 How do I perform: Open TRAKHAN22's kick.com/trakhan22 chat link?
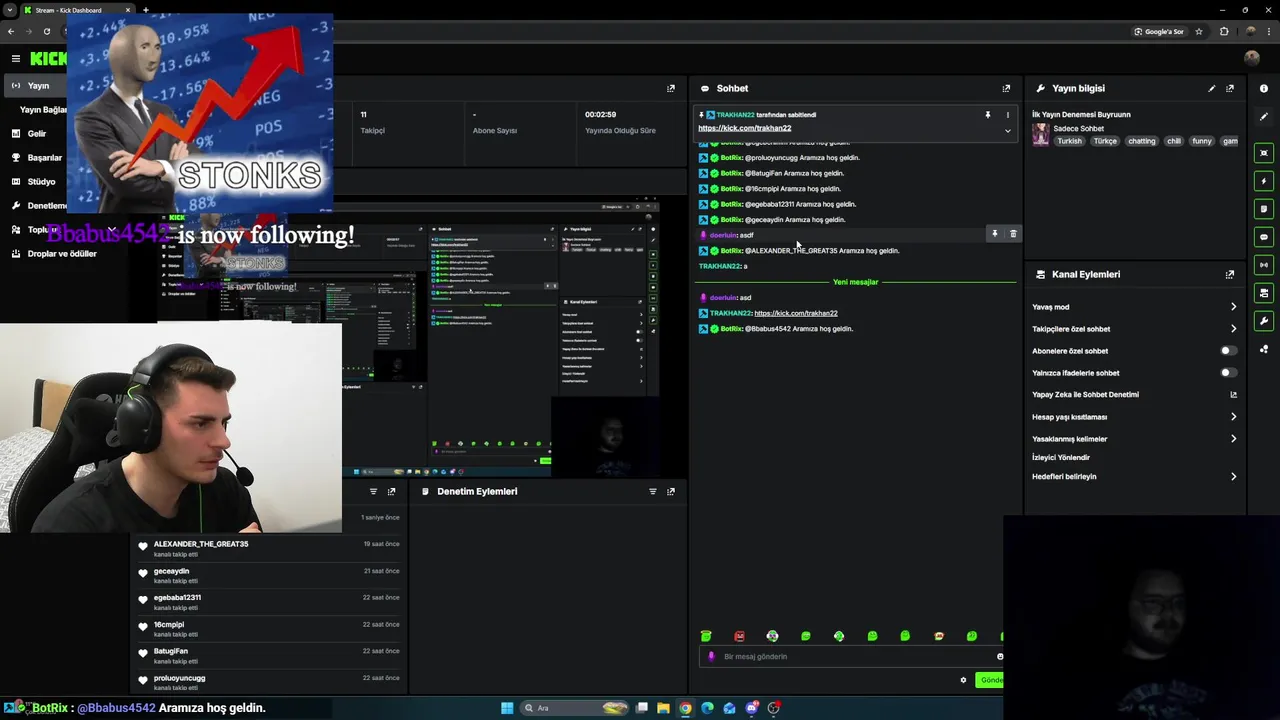(x=796, y=313)
